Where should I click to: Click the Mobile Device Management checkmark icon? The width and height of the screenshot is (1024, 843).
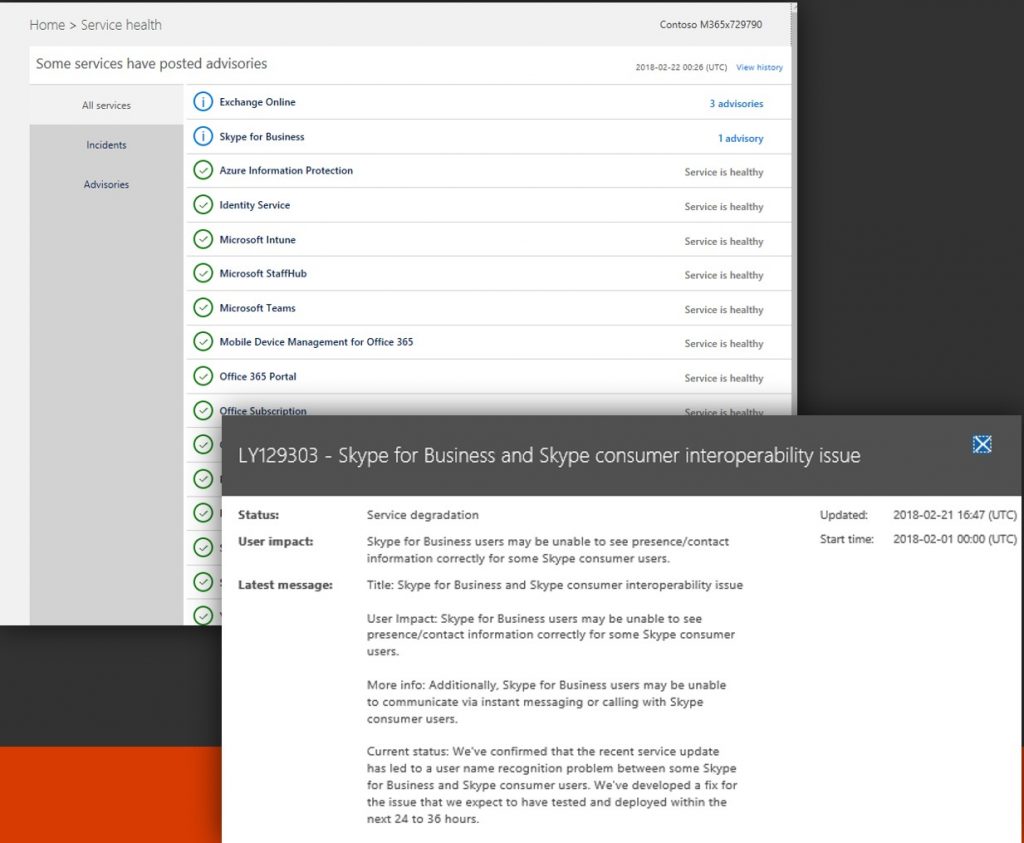point(203,342)
